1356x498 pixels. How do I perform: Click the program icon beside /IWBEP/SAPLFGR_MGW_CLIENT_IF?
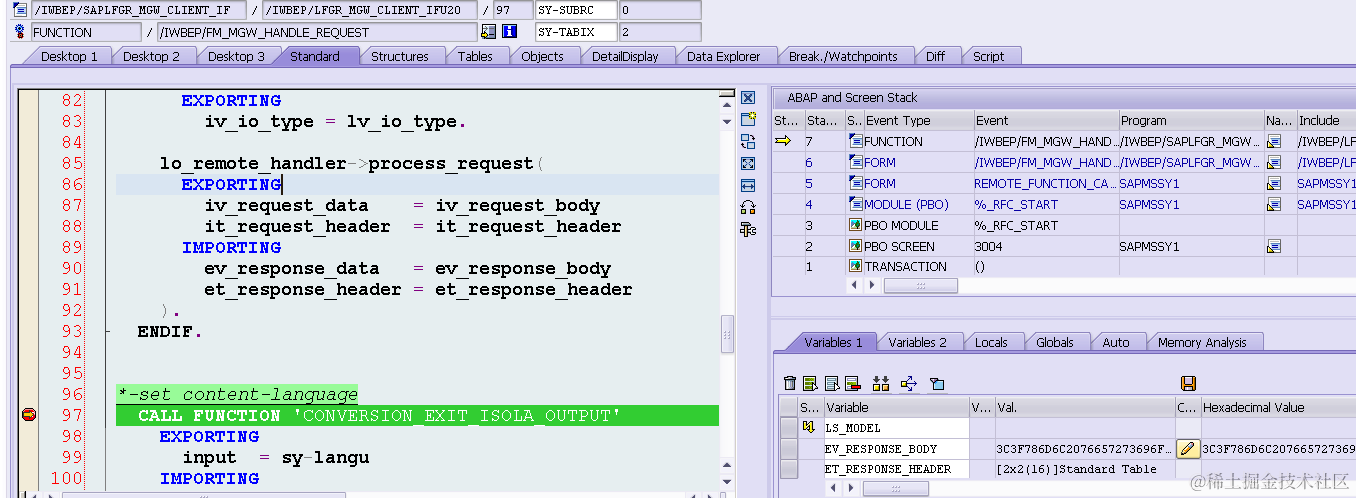20,10
